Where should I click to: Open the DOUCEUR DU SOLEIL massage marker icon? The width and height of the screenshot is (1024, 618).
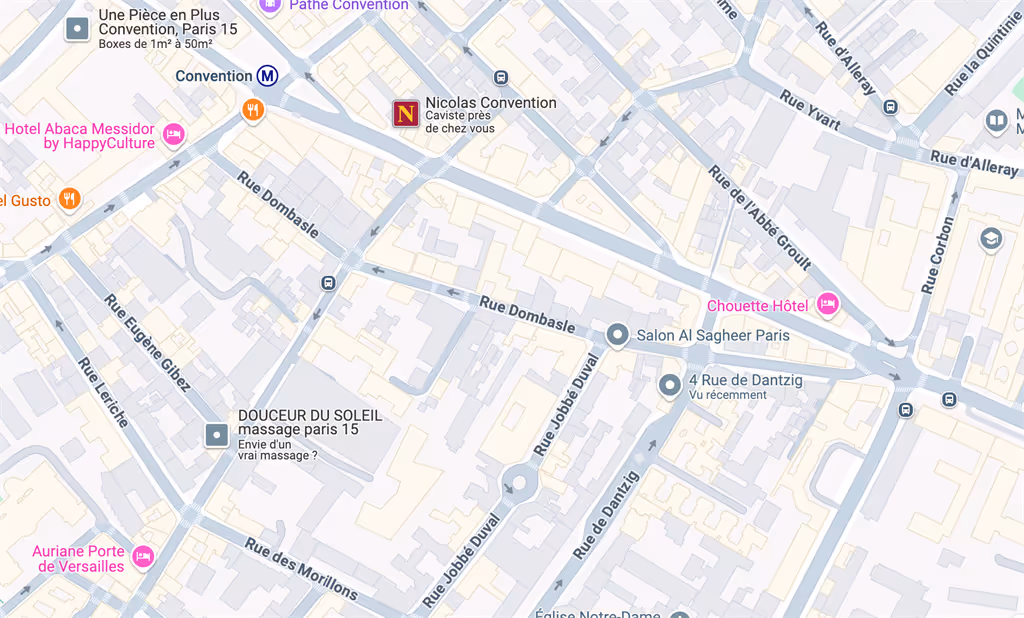point(217,434)
